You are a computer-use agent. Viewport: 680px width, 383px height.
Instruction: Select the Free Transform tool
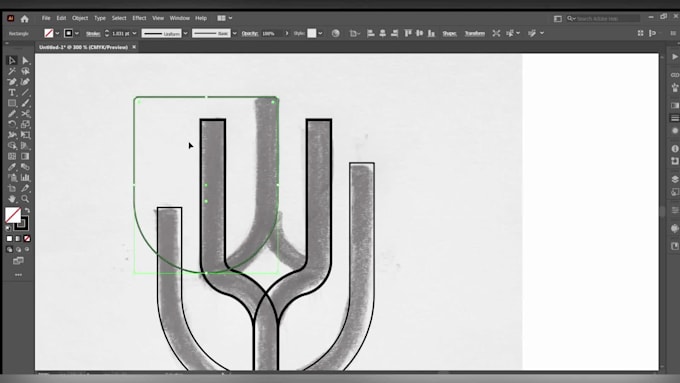pos(25,135)
